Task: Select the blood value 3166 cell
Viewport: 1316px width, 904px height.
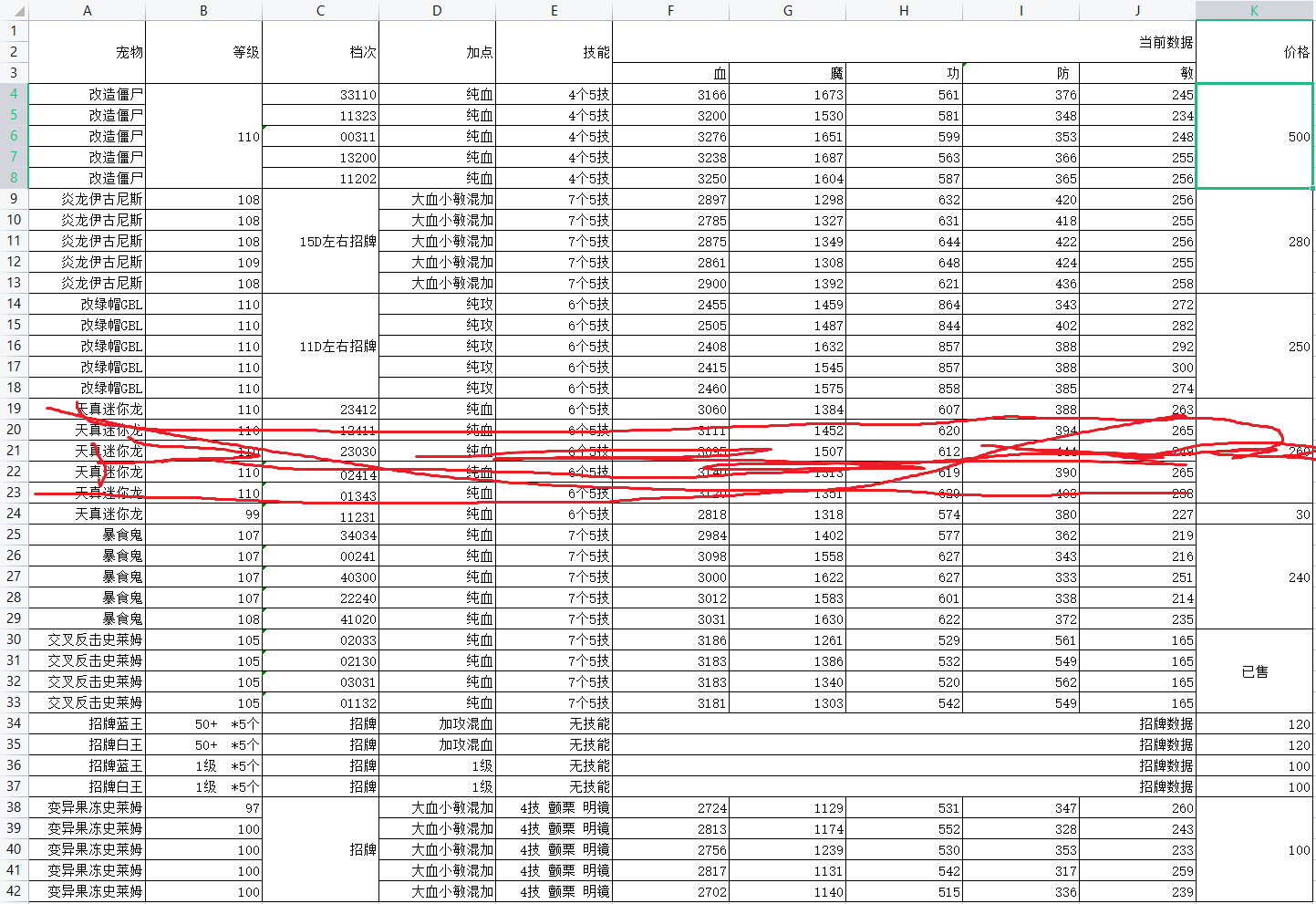Action: 670,94
